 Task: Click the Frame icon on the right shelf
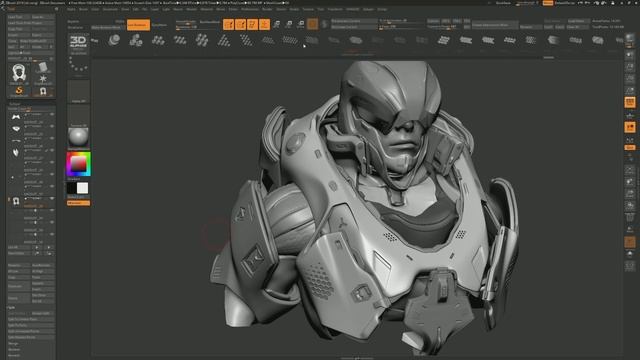(x=630, y=169)
